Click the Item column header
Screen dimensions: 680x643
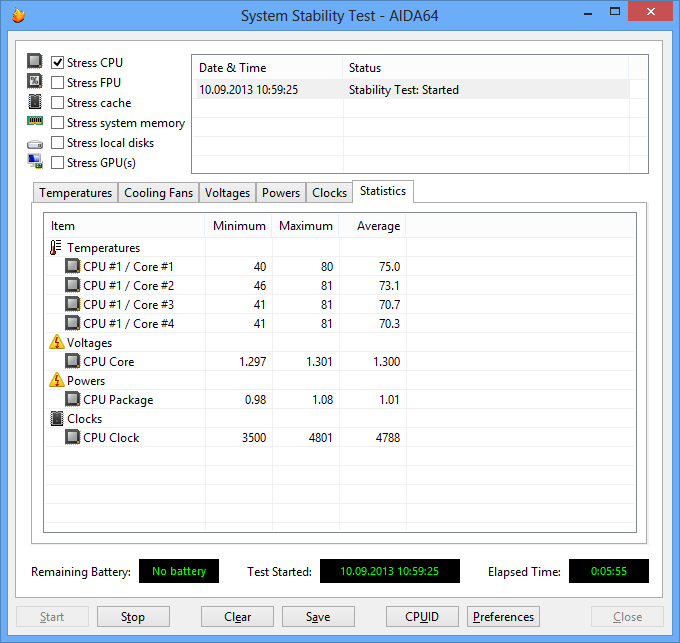(x=124, y=226)
